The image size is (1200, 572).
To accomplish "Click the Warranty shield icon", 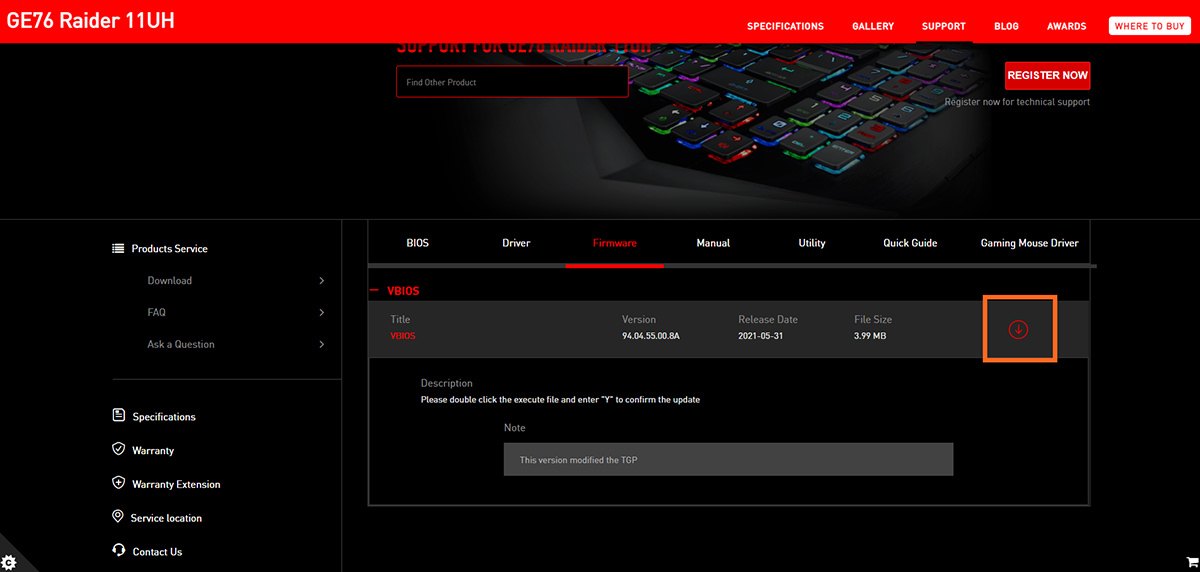I will 119,450.
